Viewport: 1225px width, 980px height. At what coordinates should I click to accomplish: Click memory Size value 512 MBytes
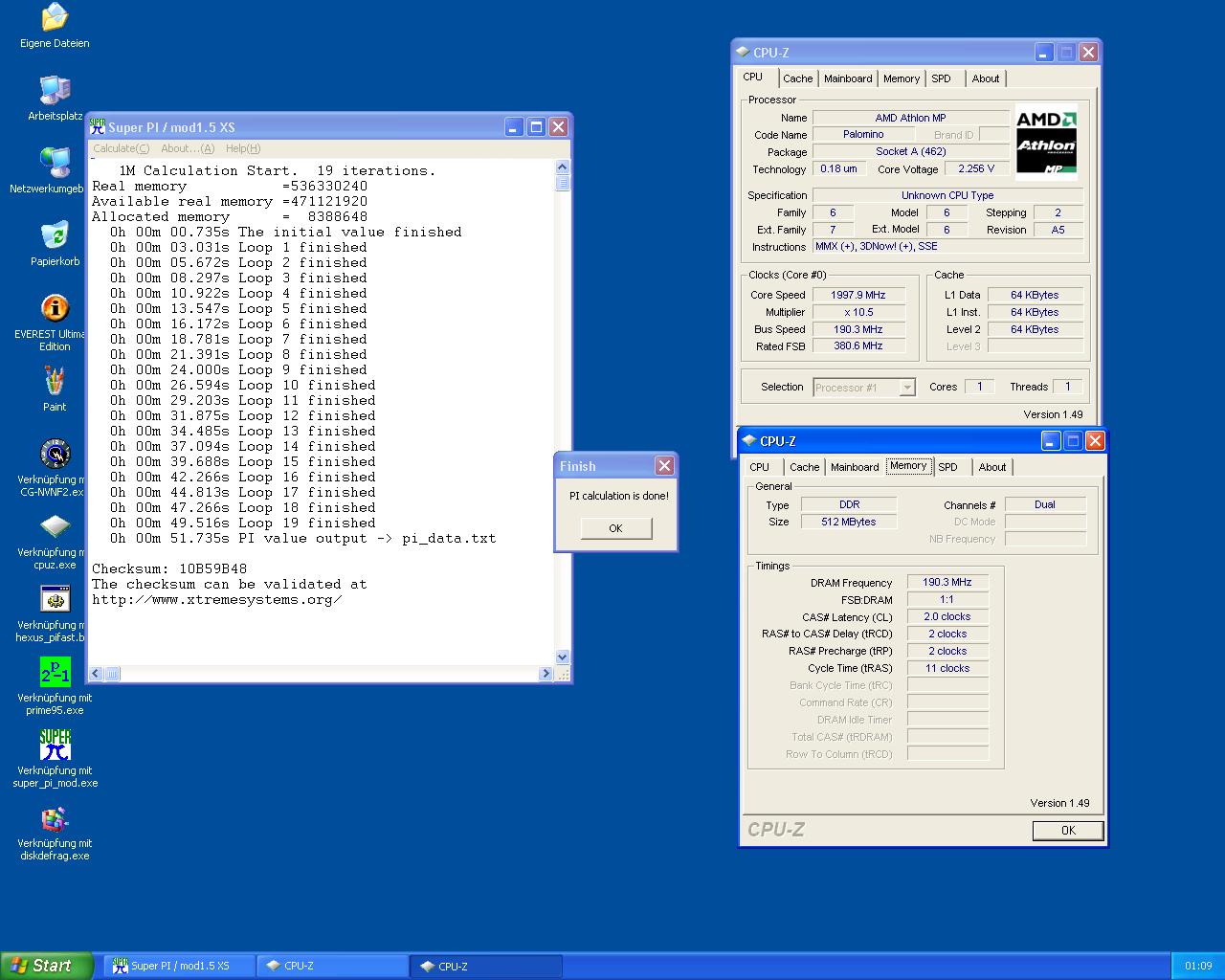(x=849, y=522)
